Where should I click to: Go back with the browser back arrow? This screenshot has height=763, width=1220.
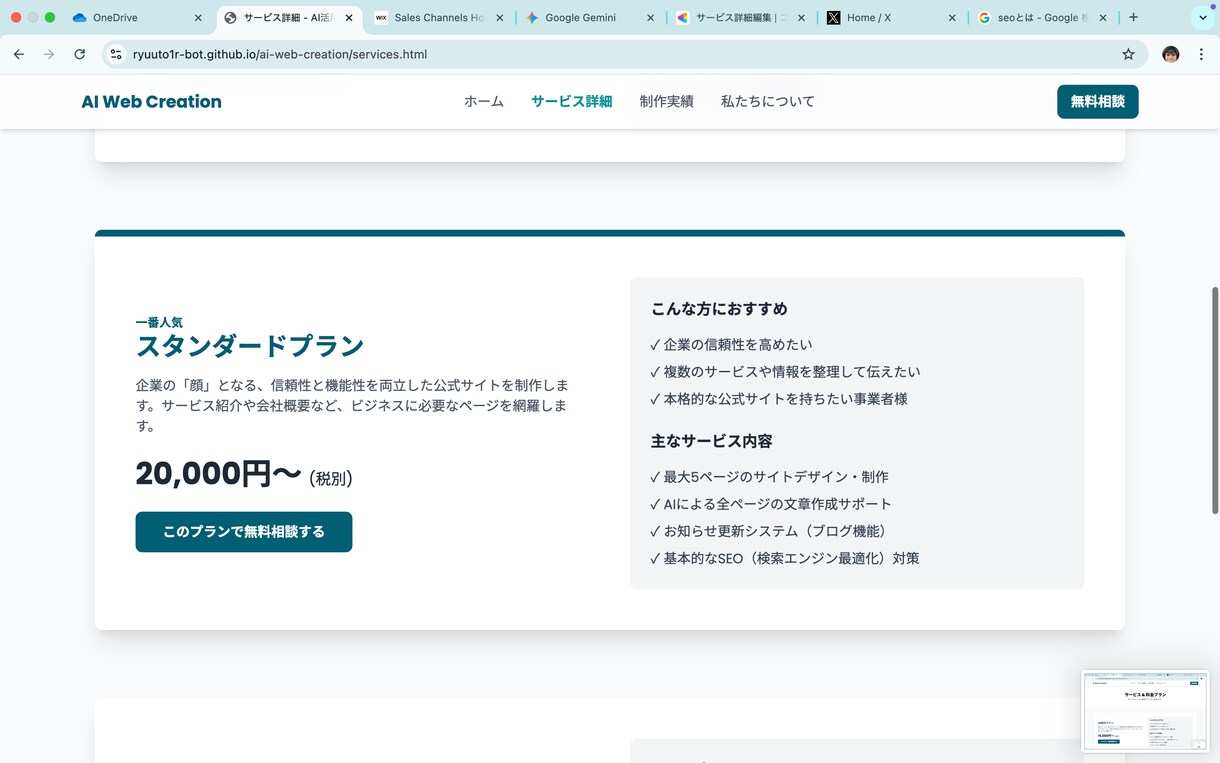[x=19, y=54]
